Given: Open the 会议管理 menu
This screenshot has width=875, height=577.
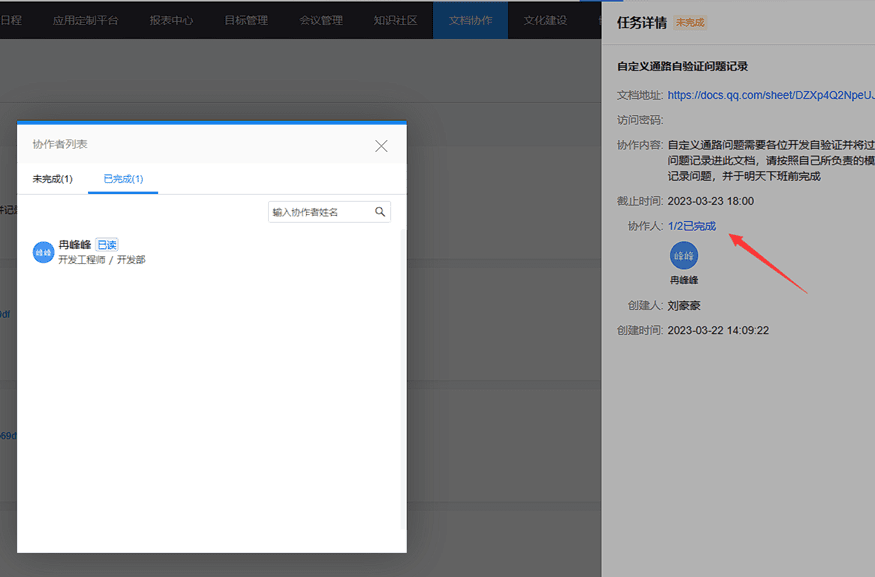Looking at the screenshot, I should click(321, 21).
